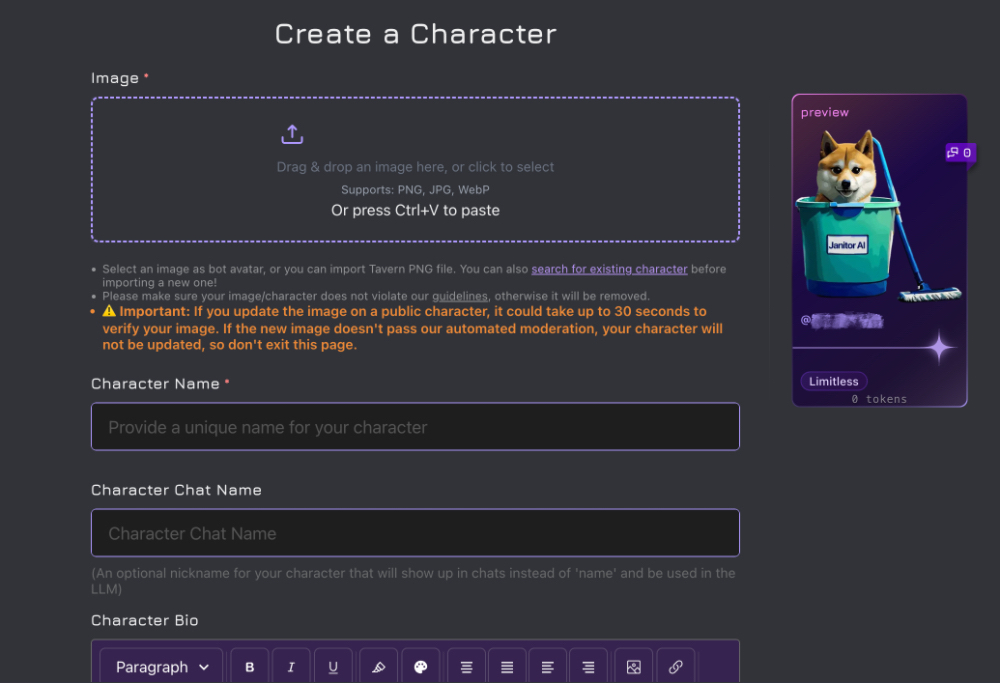
Task: Open the 'search for existing character' link
Action: [609, 269]
